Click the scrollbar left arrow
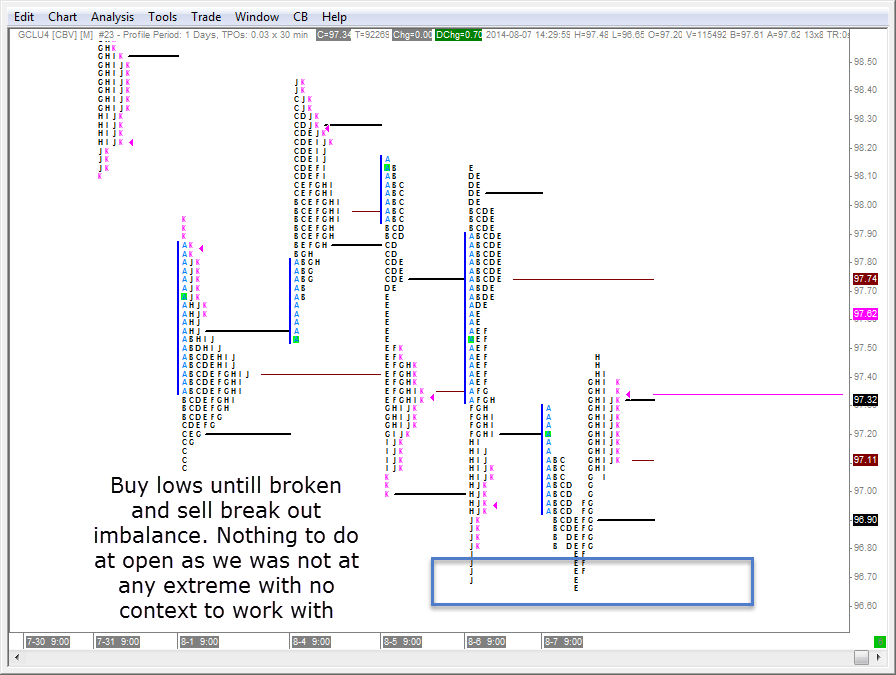 pyautogui.click(x=17, y=657)
